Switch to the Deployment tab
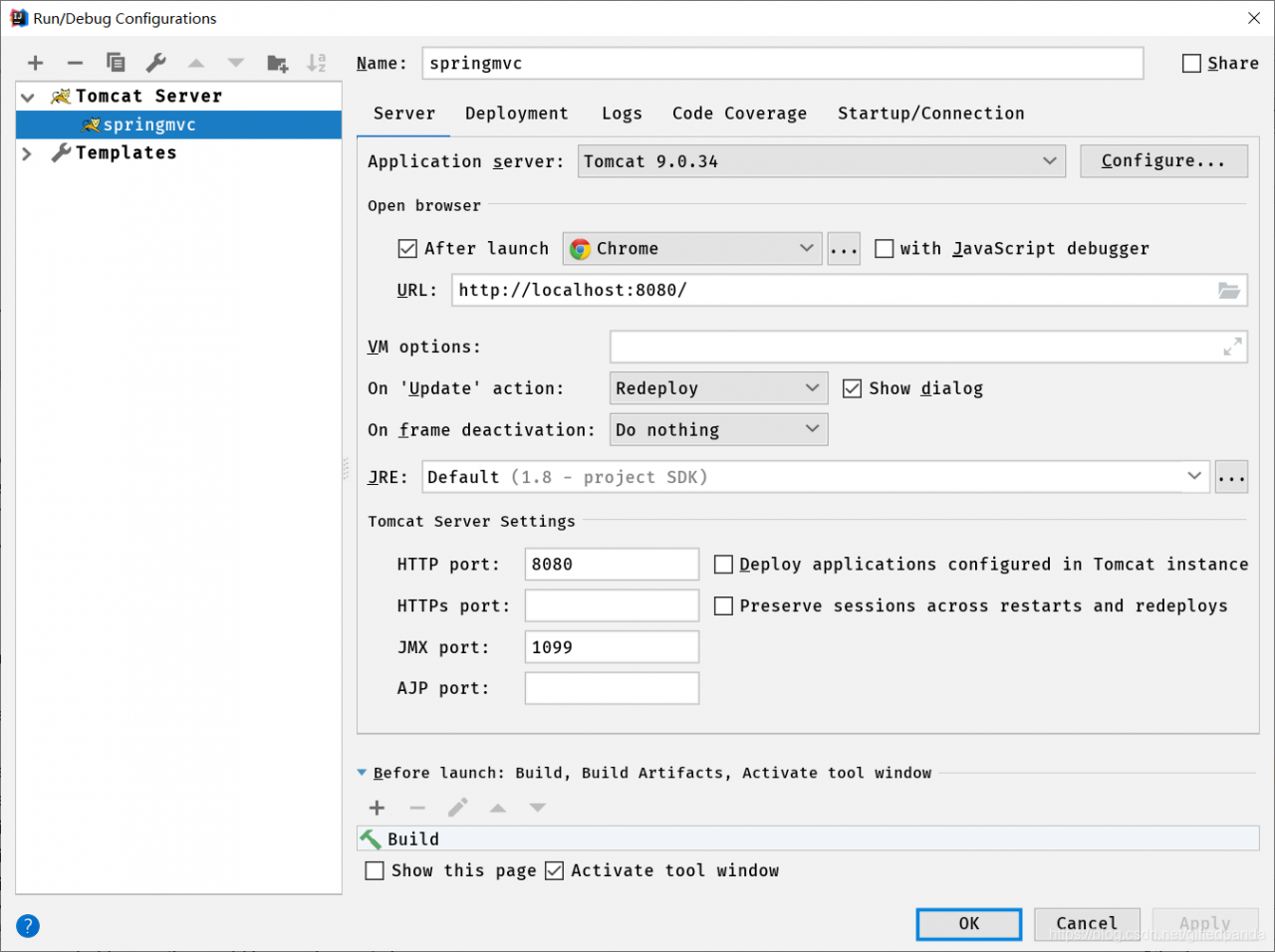This screenshot has height=952, width=1275. click(x=516, y=114)
